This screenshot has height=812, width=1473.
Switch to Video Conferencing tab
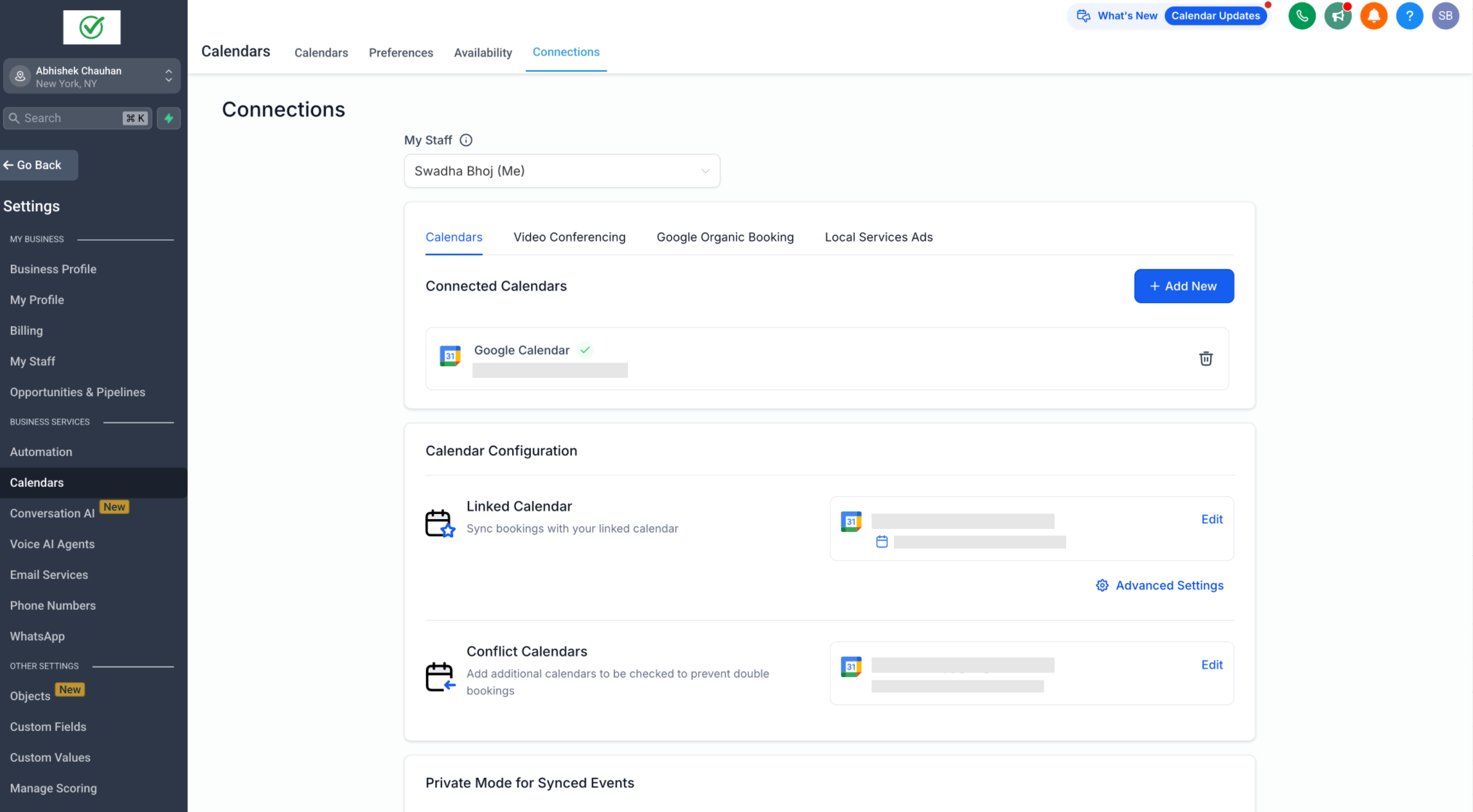click(x=569, y=237)
